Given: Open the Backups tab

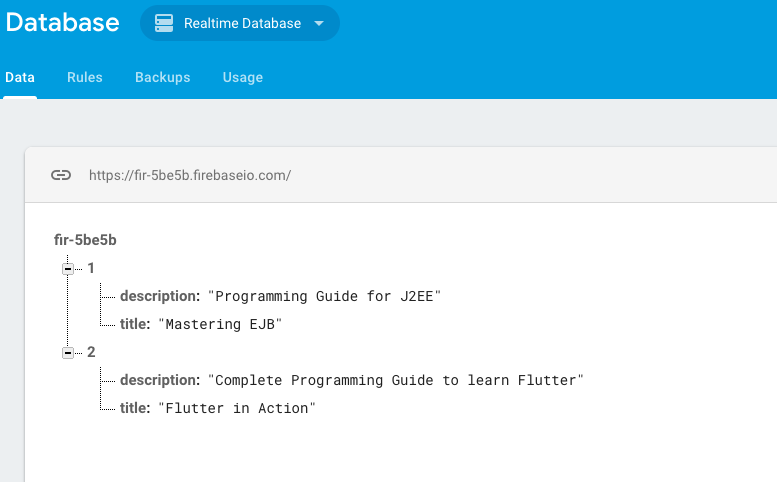Looking at the screenshot, I should coord(162,77).
